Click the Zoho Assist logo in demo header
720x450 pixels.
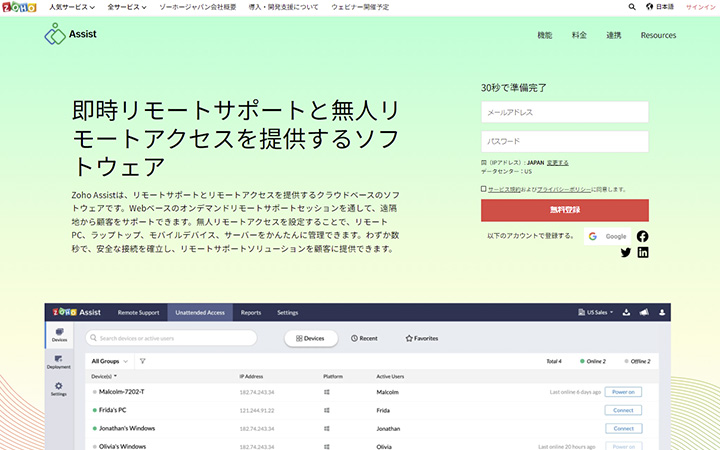pyautogui.click(x=77, y=312)
